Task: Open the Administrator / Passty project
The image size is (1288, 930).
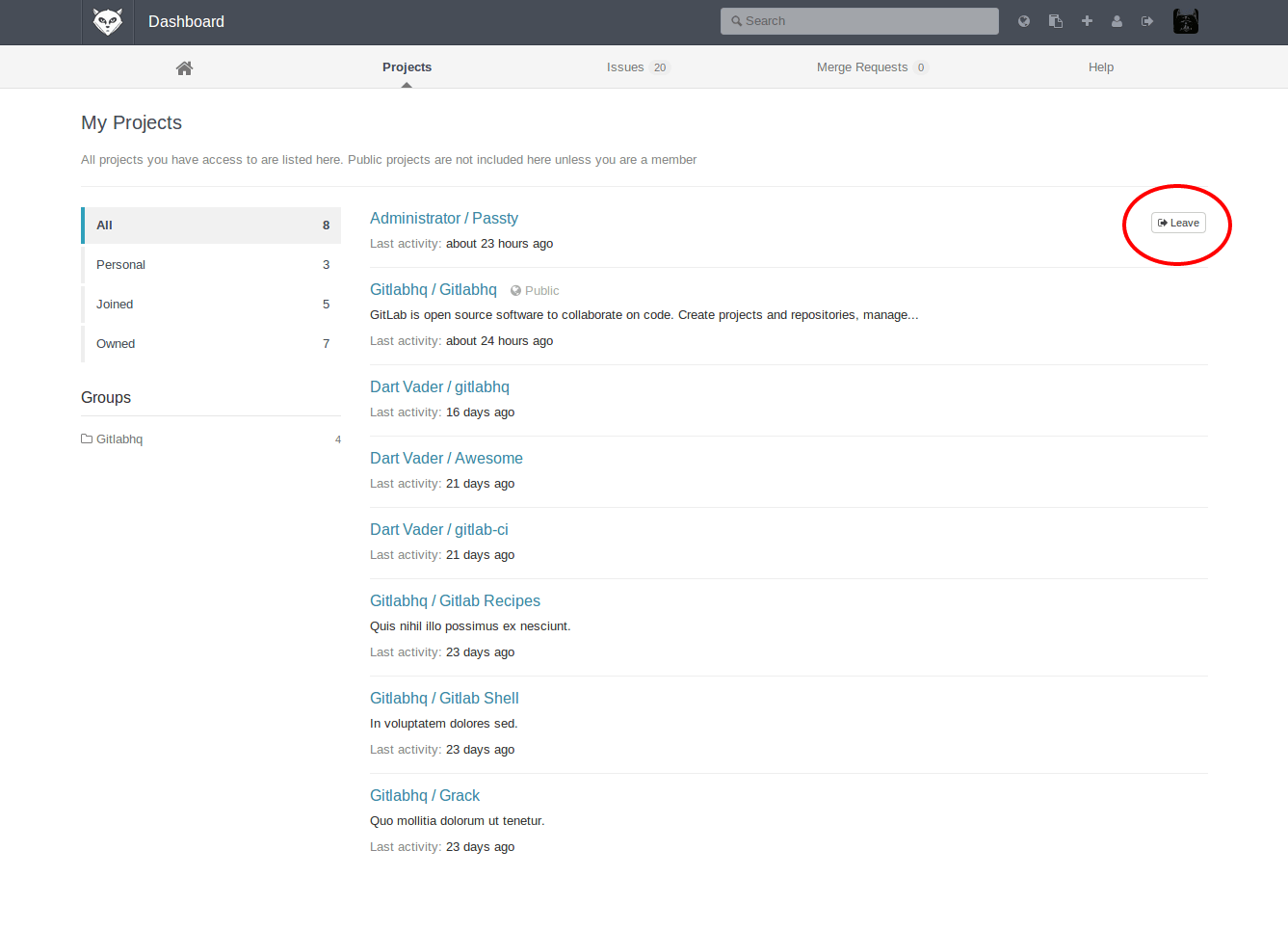Action: [x=444, y=219]
